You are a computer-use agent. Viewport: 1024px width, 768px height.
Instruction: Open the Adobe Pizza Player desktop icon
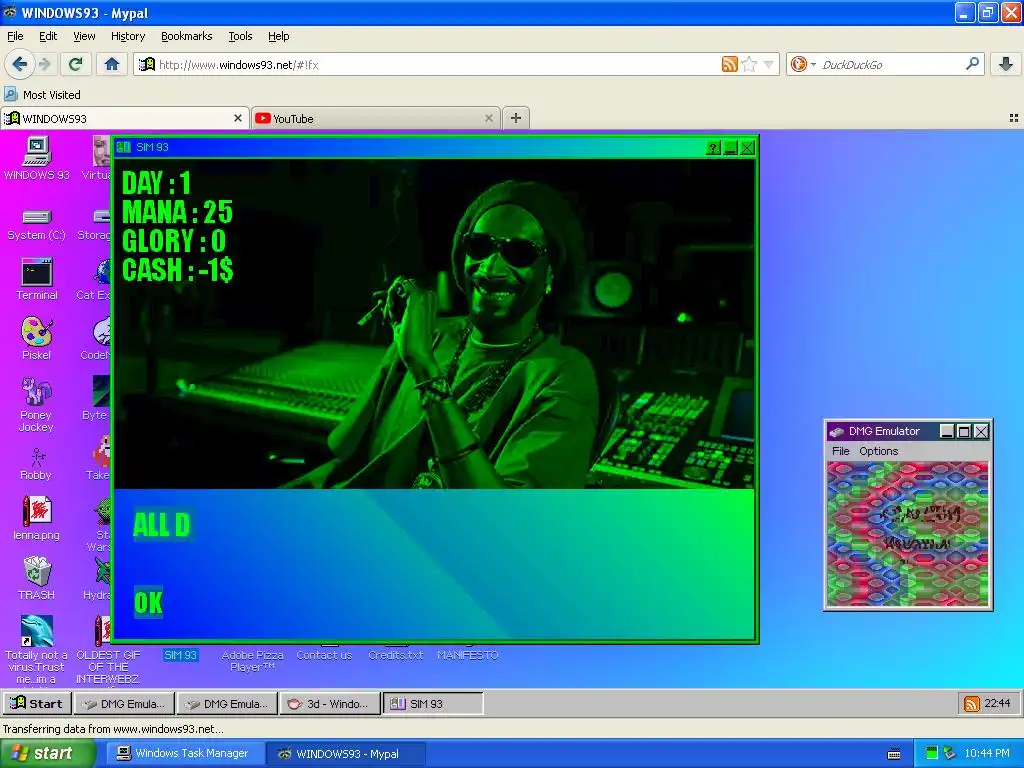[x=252, y=660]
